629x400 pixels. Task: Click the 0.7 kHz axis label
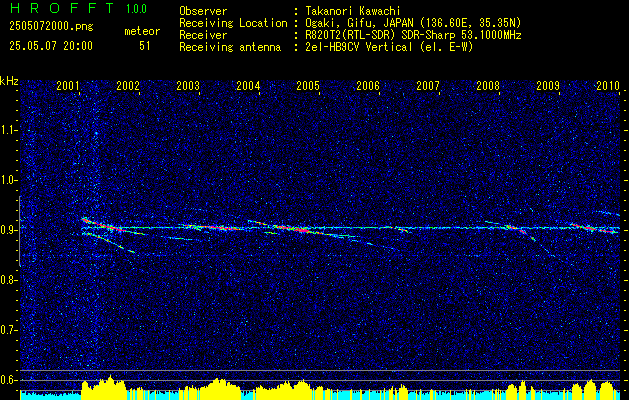[x=9, y=330]
